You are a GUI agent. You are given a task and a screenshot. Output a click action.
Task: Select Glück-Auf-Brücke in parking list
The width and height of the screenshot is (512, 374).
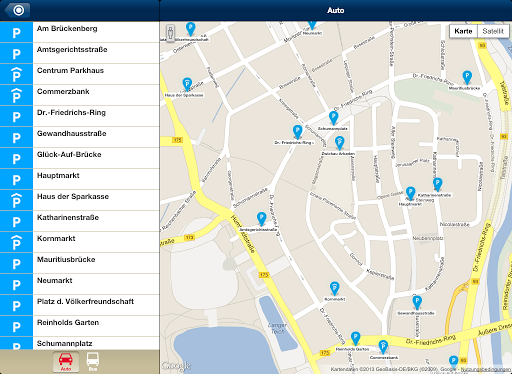tap(80, 158)
